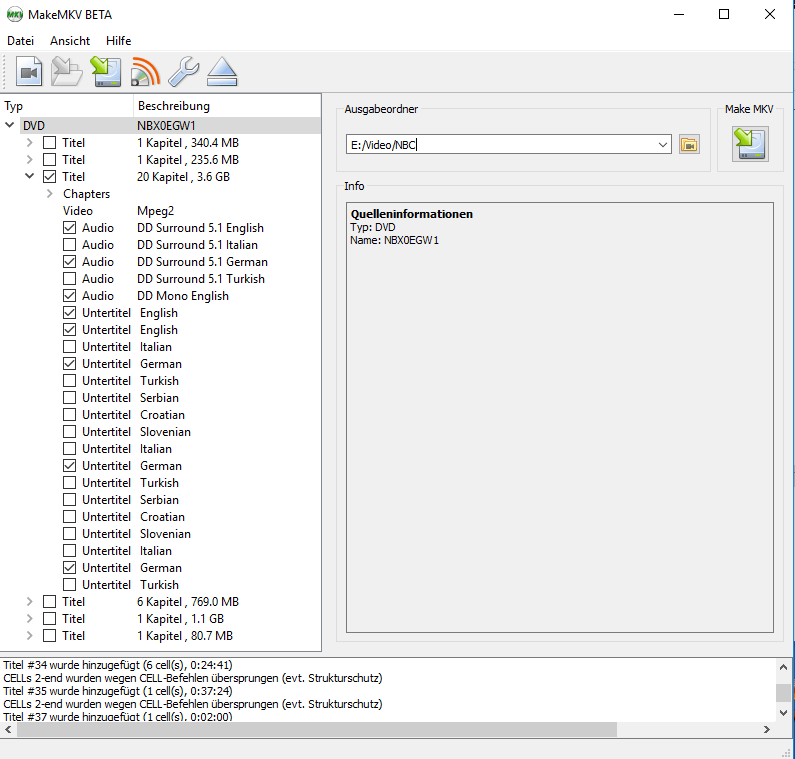Open preferences via the wrench icon
Image resolution: width=795 pixels, height=759 pixels.
point(184,71)
